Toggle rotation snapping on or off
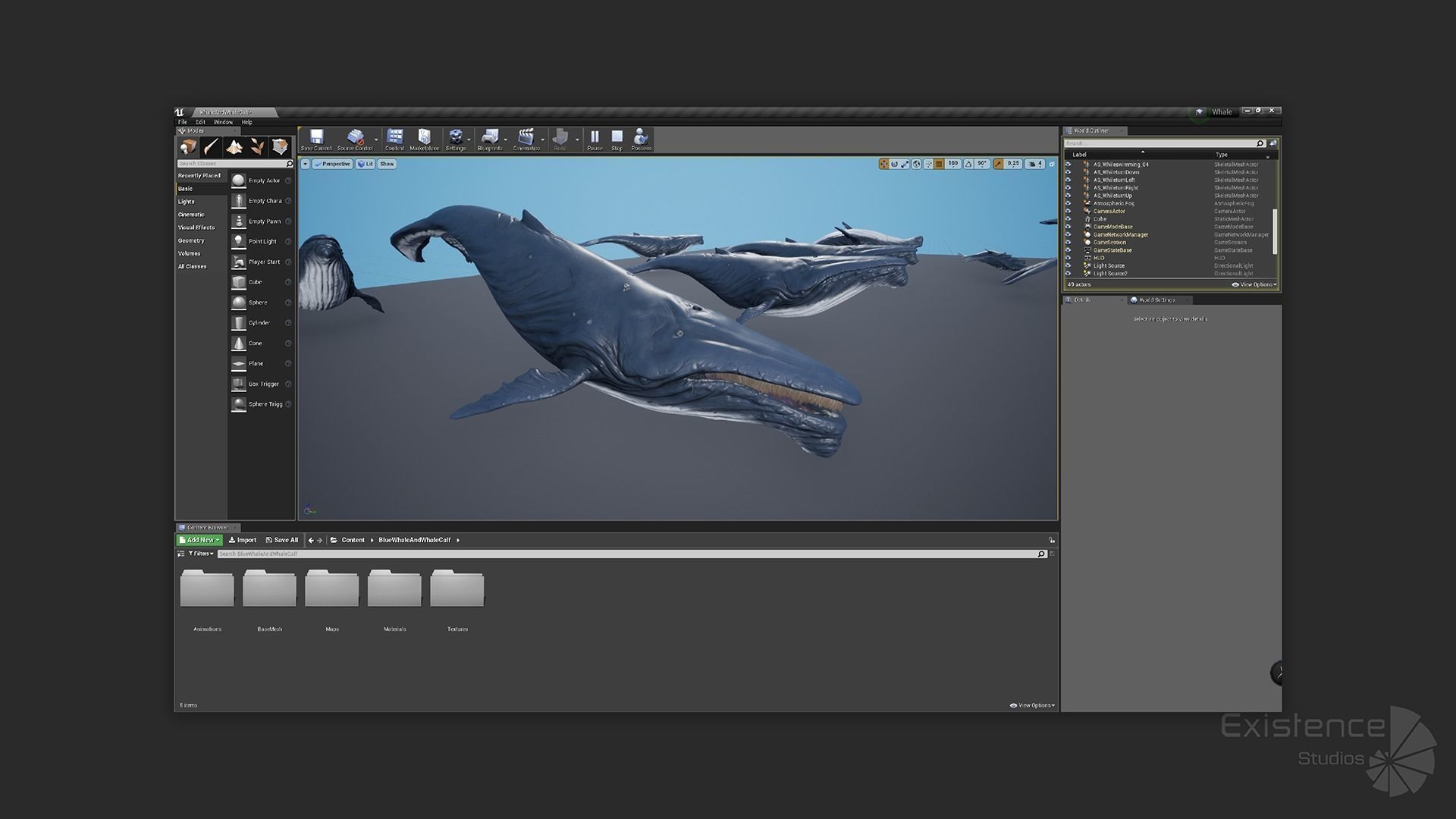The image size is (1456, 819). [968, 164]
